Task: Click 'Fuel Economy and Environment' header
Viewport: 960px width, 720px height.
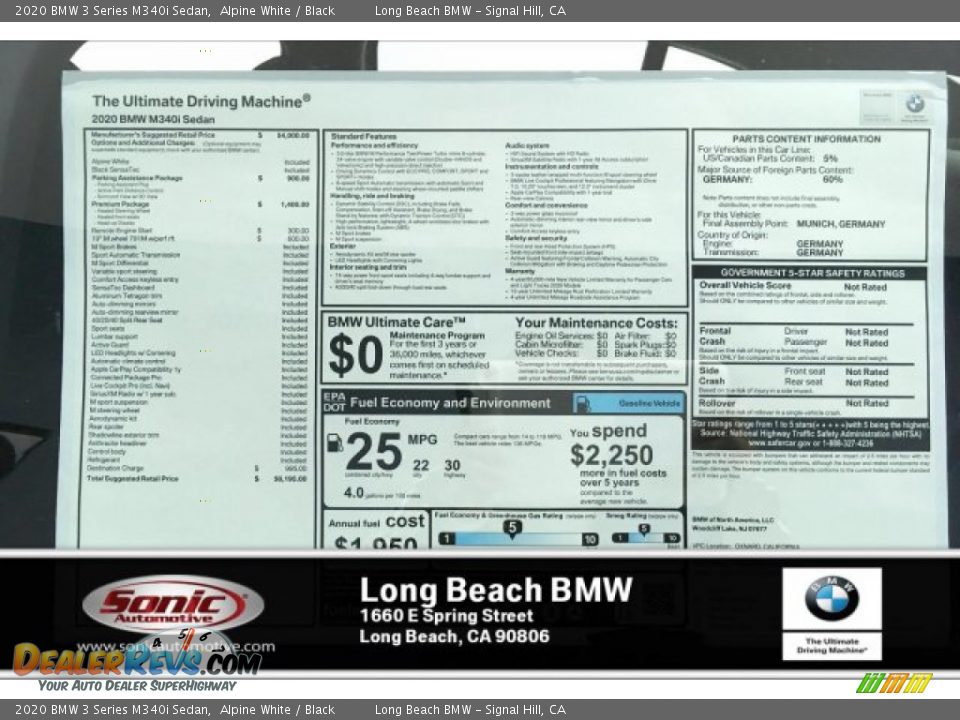Action: tap(450, 403)
